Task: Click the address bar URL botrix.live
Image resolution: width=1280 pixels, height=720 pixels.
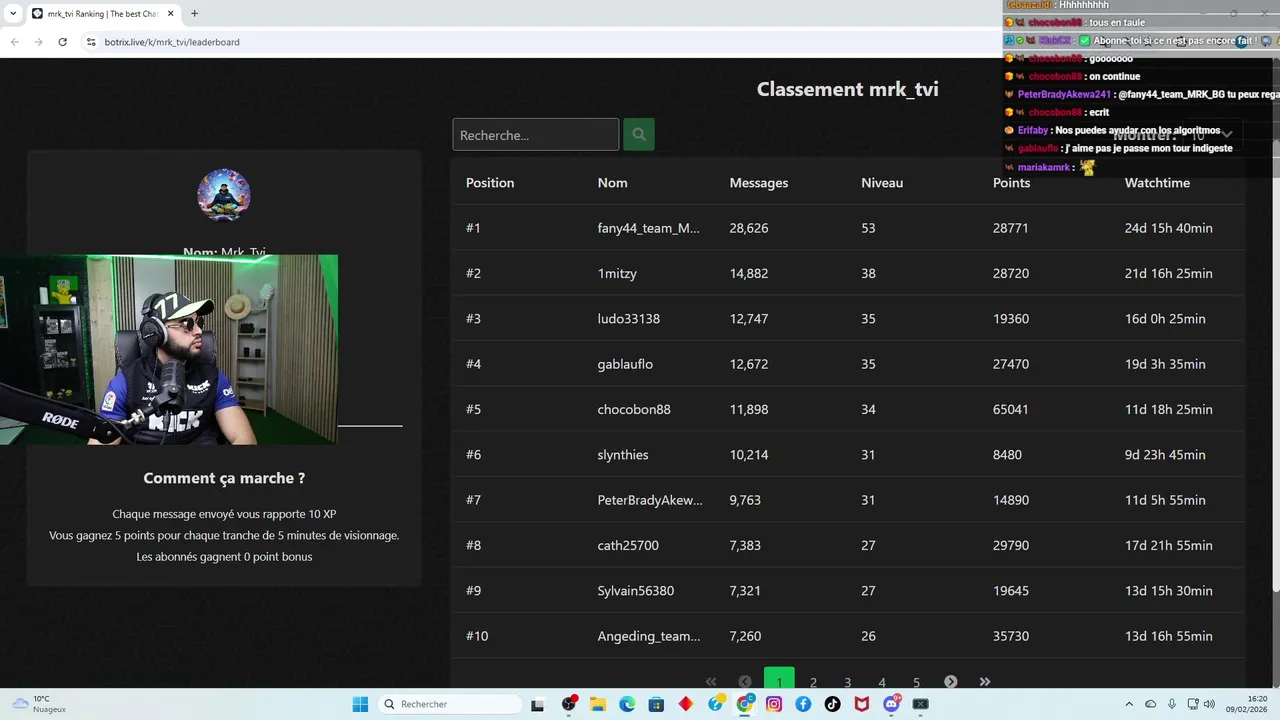Action: 172,42
